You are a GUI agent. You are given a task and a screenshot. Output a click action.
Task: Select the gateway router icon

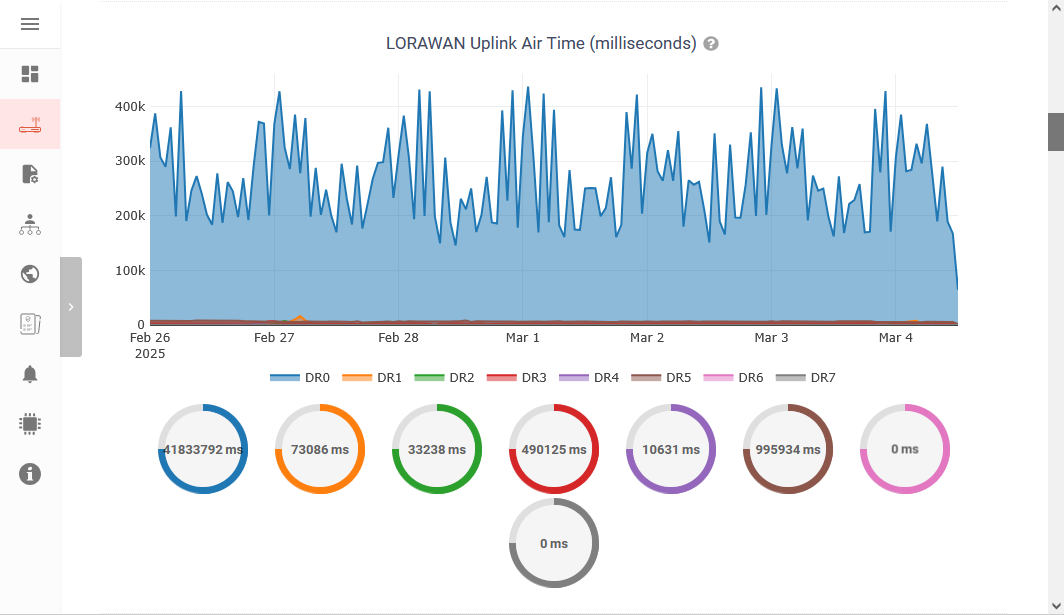(x=30, y=125)
